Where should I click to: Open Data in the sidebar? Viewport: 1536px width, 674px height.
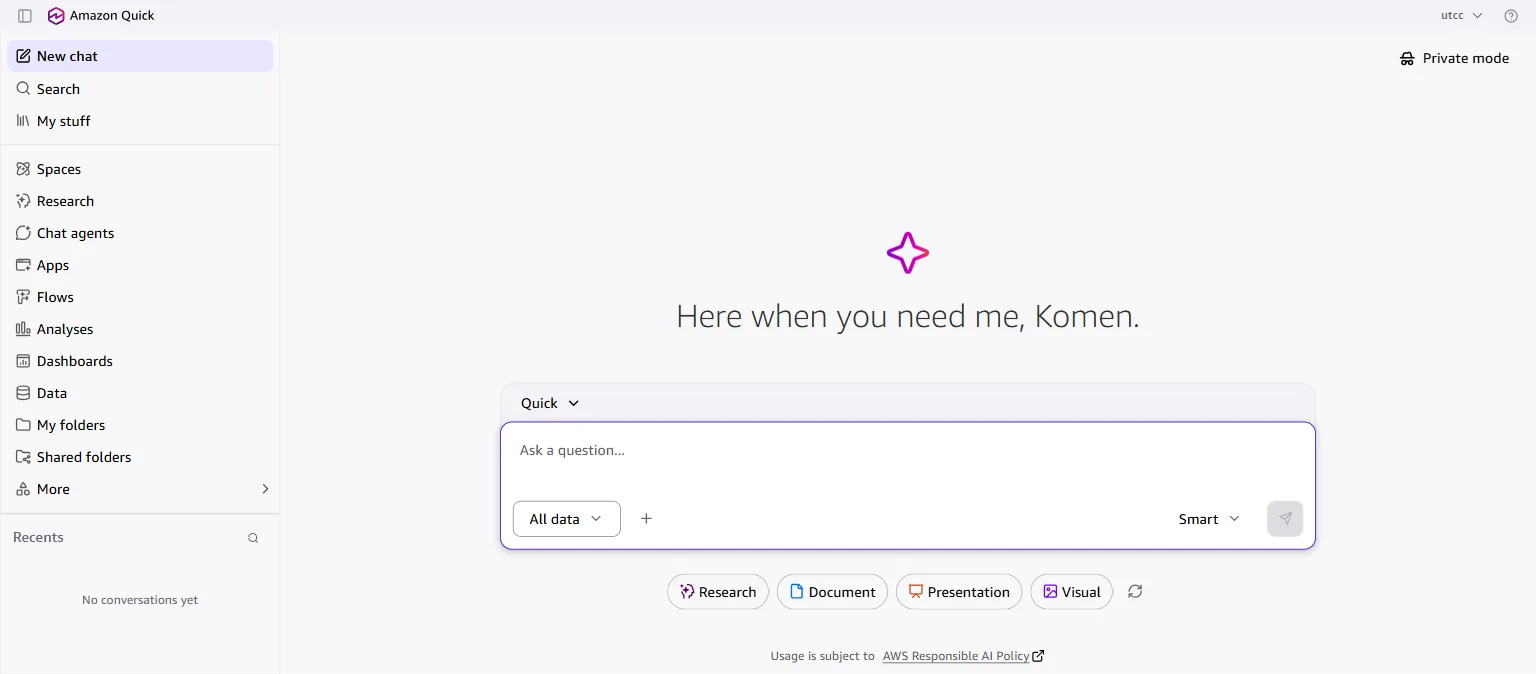[140, 393]
